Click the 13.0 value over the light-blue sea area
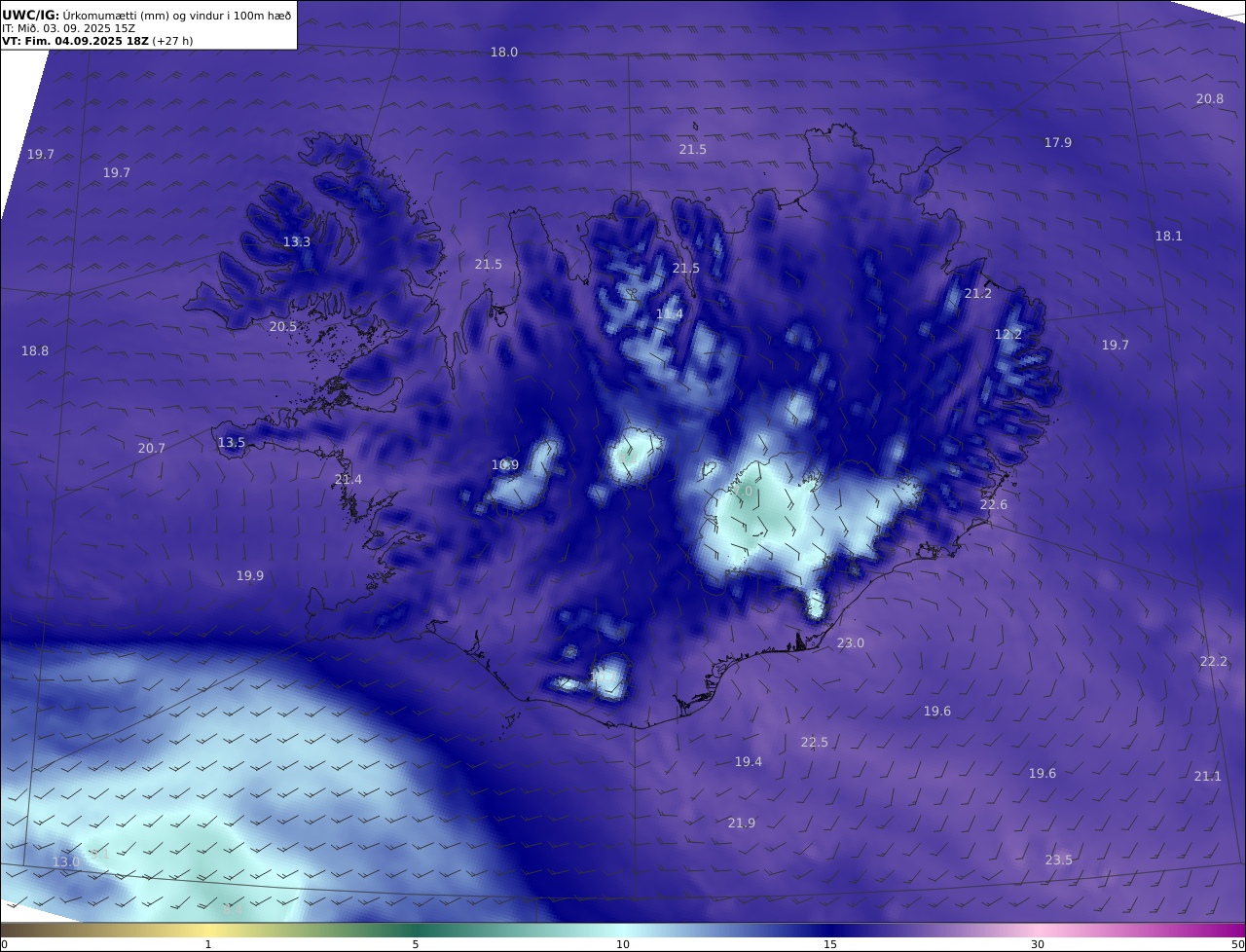Viewport: 1246px width, 952px height. pos(66,862)
